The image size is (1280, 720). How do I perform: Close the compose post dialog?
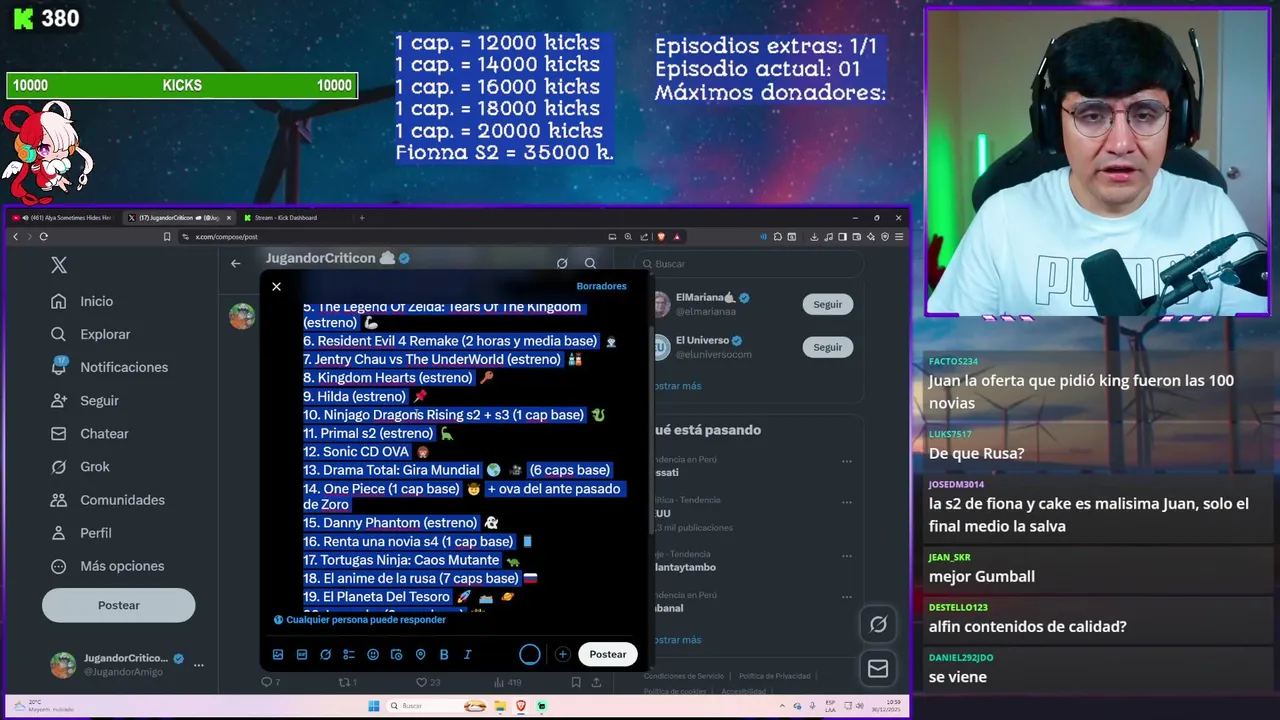coord(276,286)
